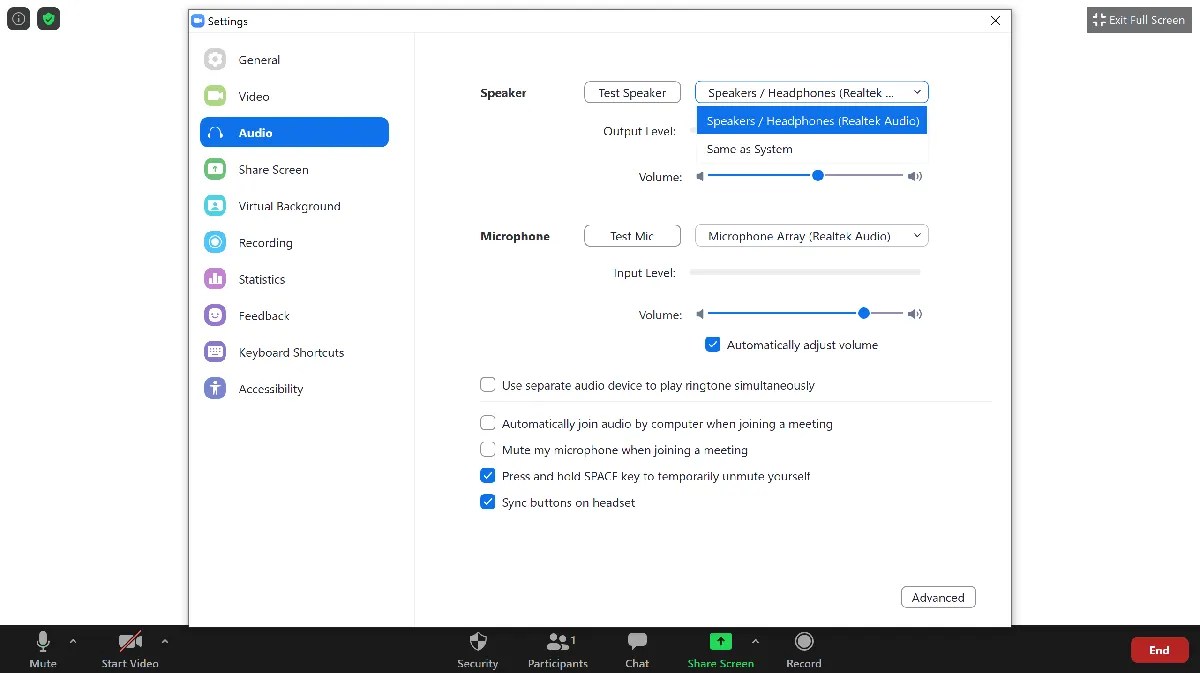This screenshot has height=673, width=1200.
Task: Click the Accessibility person icon
Action: point(215,388)
